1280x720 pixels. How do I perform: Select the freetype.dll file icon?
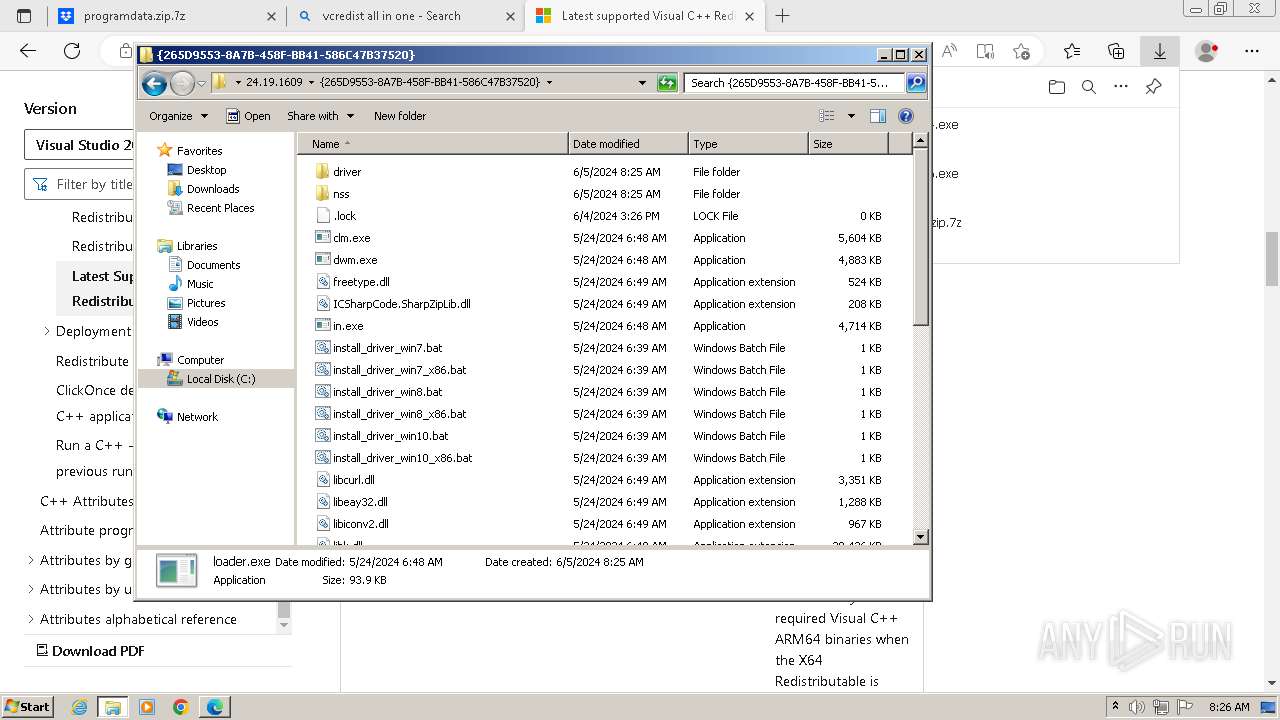tap(322, 282)
